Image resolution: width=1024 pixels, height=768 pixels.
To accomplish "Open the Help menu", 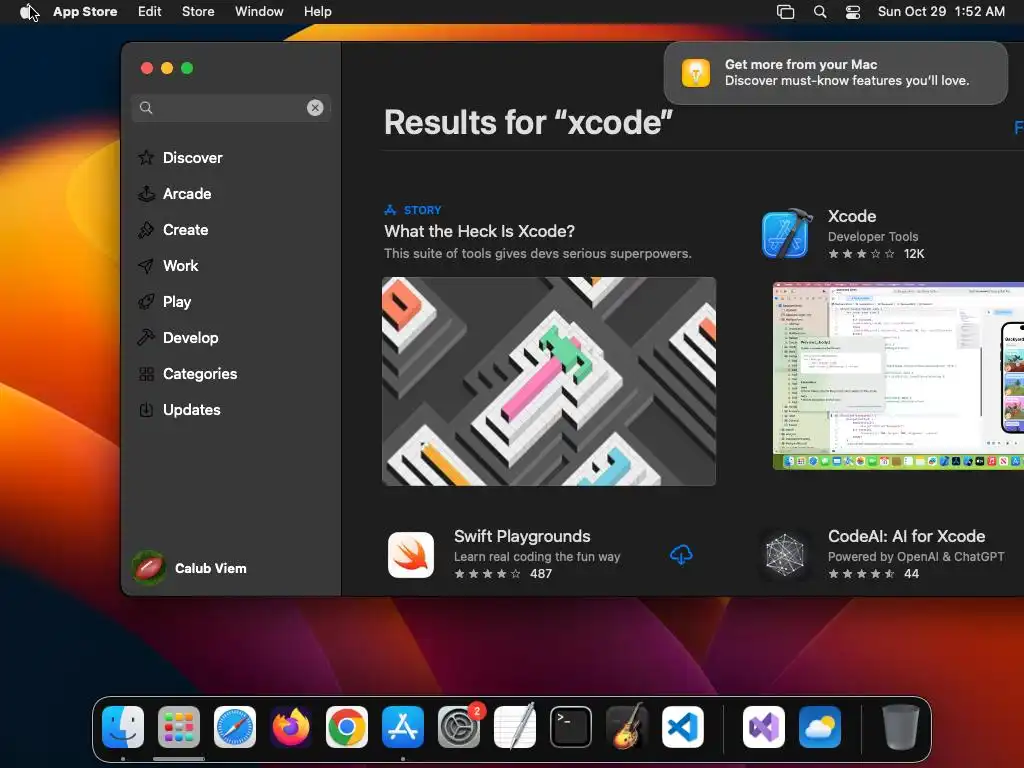I will point(317,12).
